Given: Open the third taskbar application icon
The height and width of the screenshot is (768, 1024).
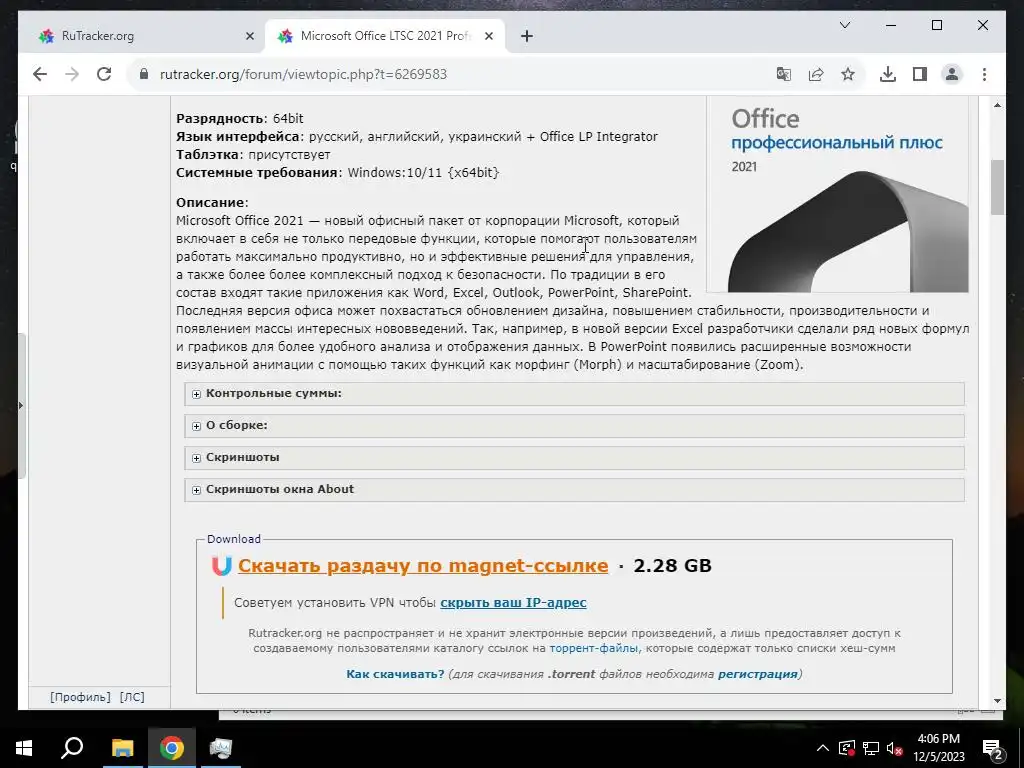Looking at the screenshot, I should (221, 748).
